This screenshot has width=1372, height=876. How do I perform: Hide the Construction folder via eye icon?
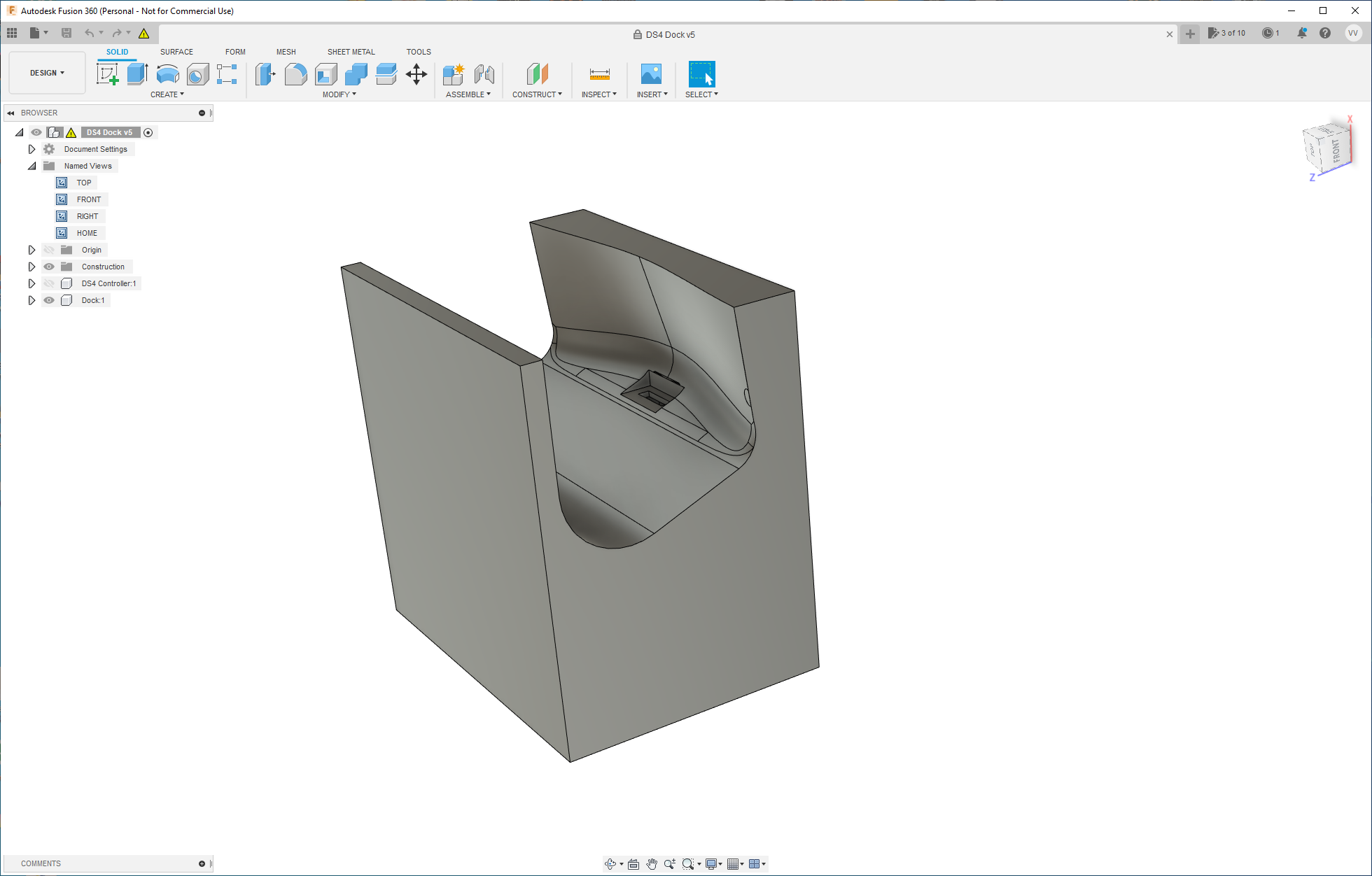tap(49, 267)
